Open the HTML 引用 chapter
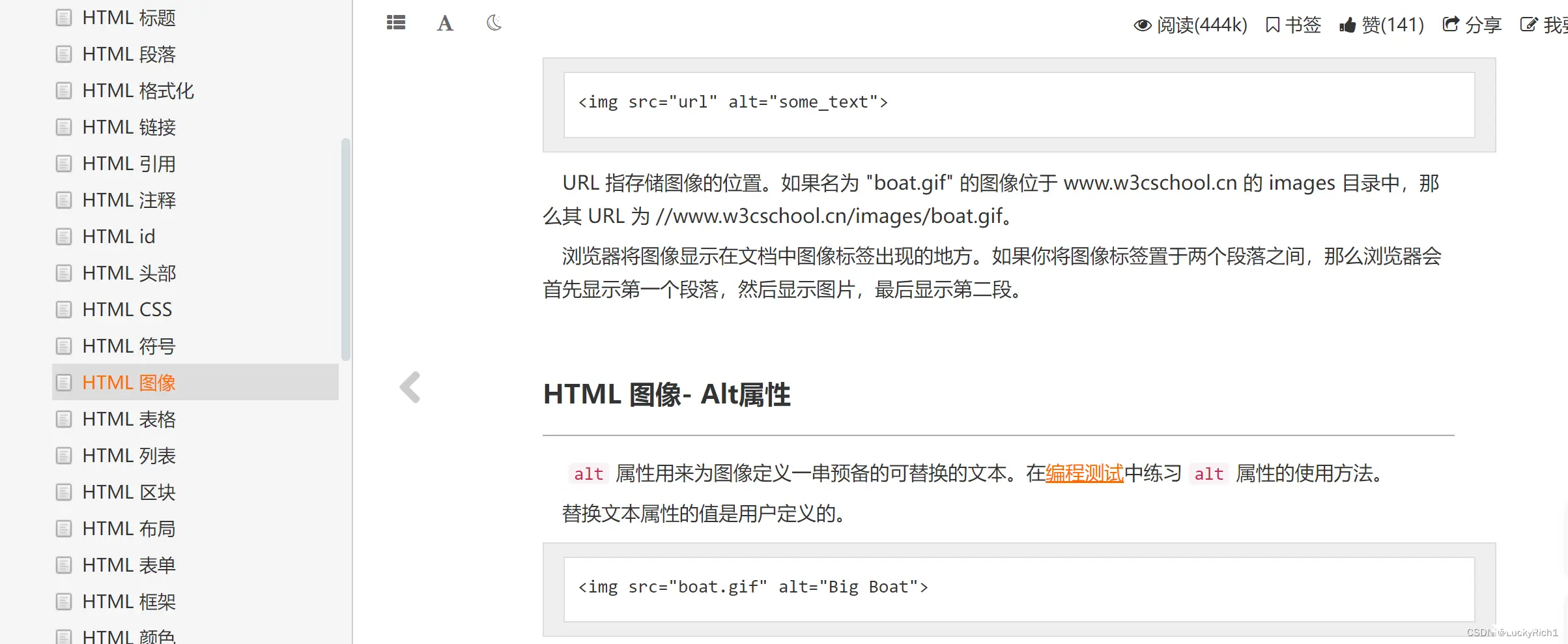The height and width of the screenshot is (644, 1568). (x=129, y=164)
